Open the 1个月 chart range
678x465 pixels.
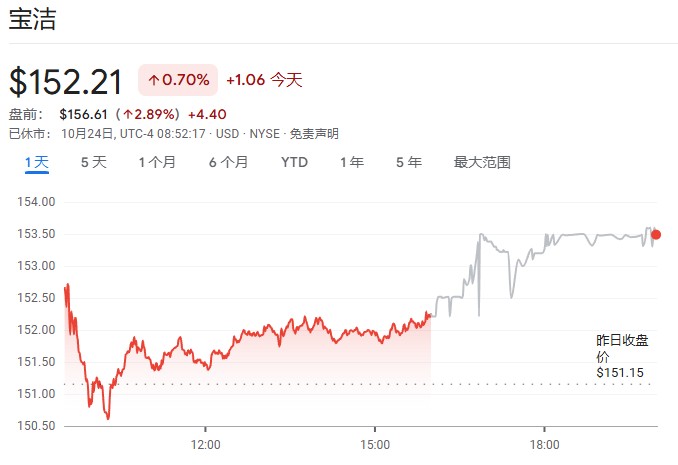[x=157, y=162]
